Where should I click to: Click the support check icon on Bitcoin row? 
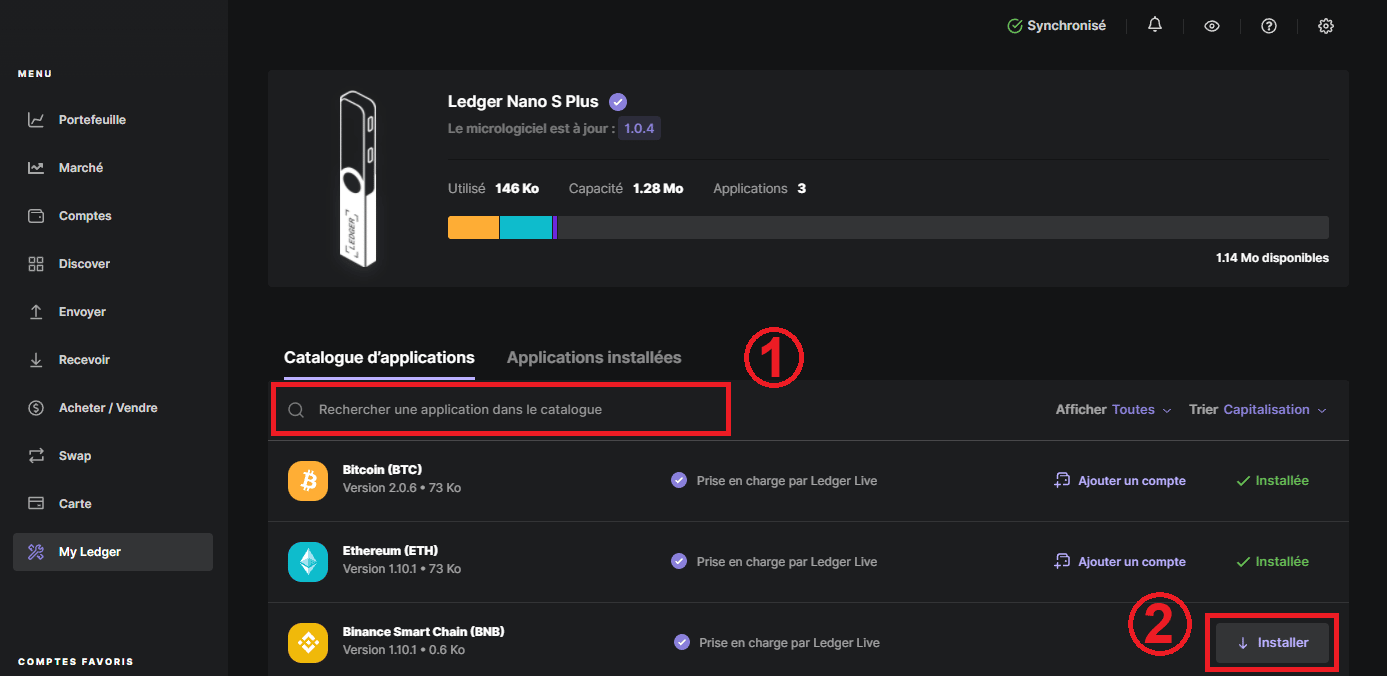(x=679, y=480)
